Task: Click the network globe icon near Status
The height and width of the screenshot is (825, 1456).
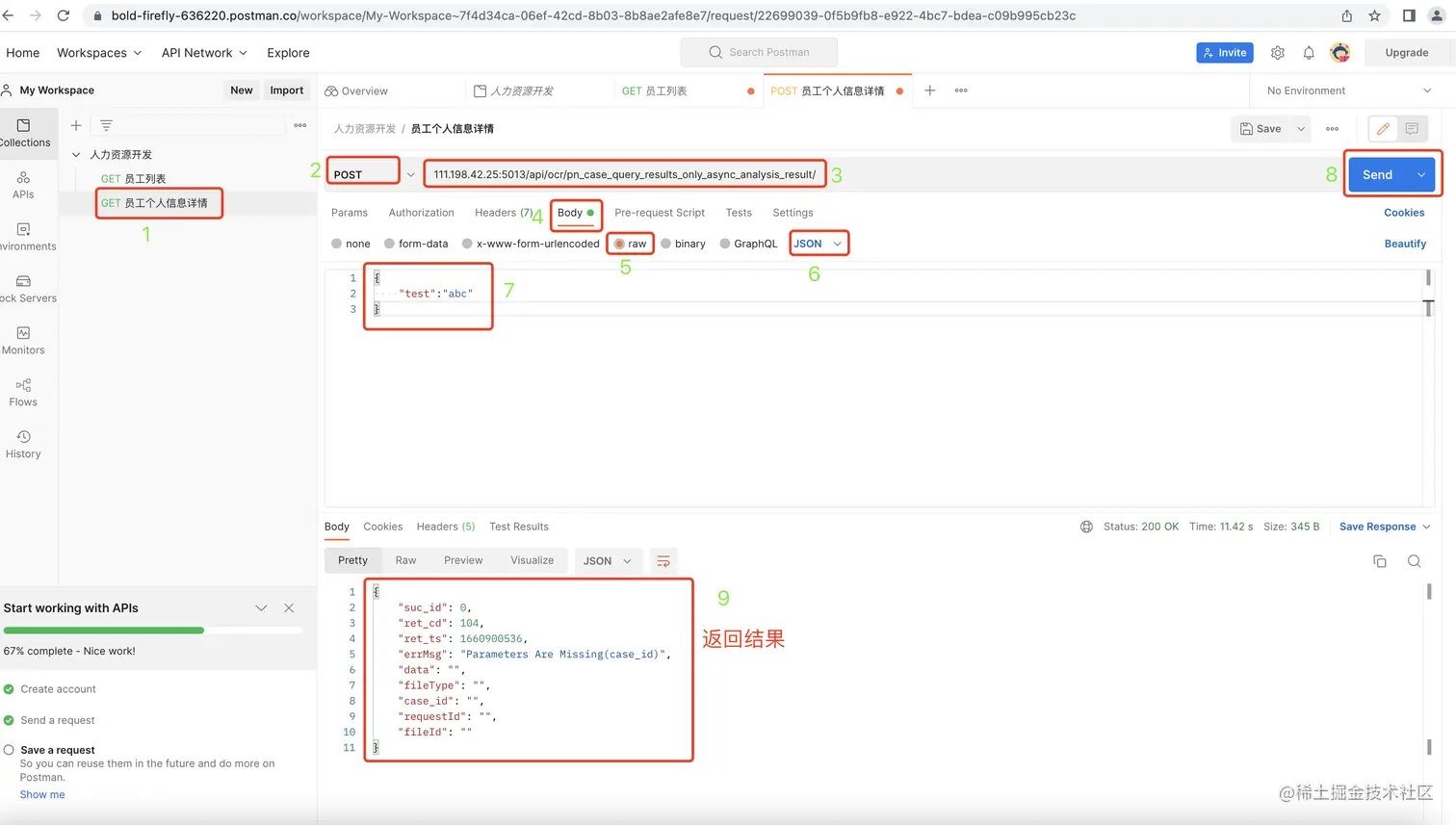Action: pyautogui.click(x=1086, y=527)
